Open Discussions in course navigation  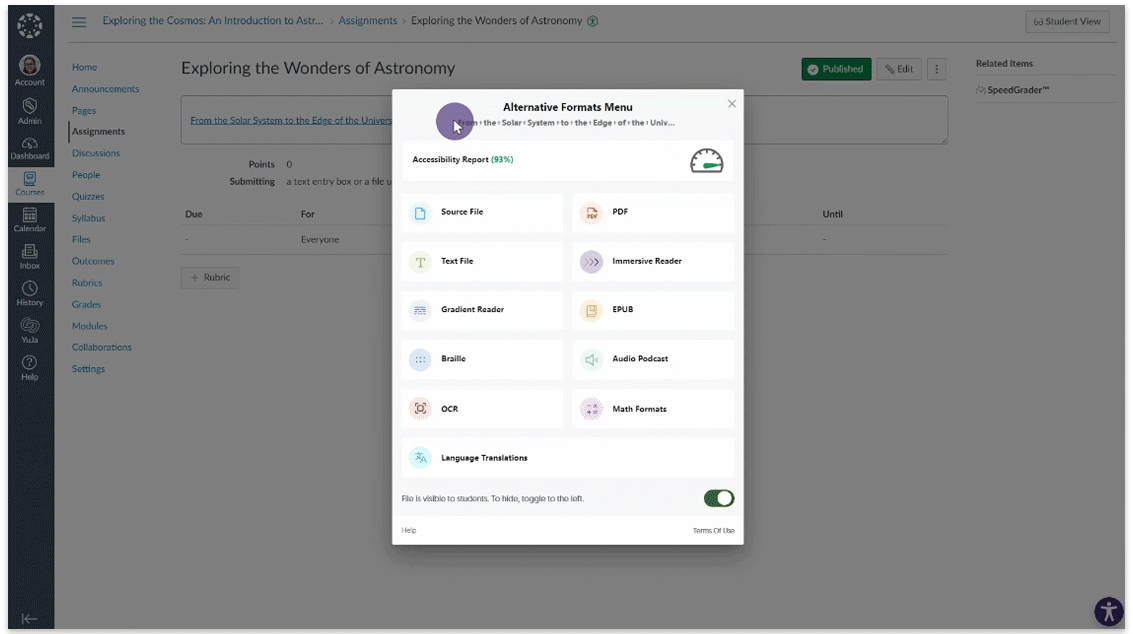tap(96, 153)
